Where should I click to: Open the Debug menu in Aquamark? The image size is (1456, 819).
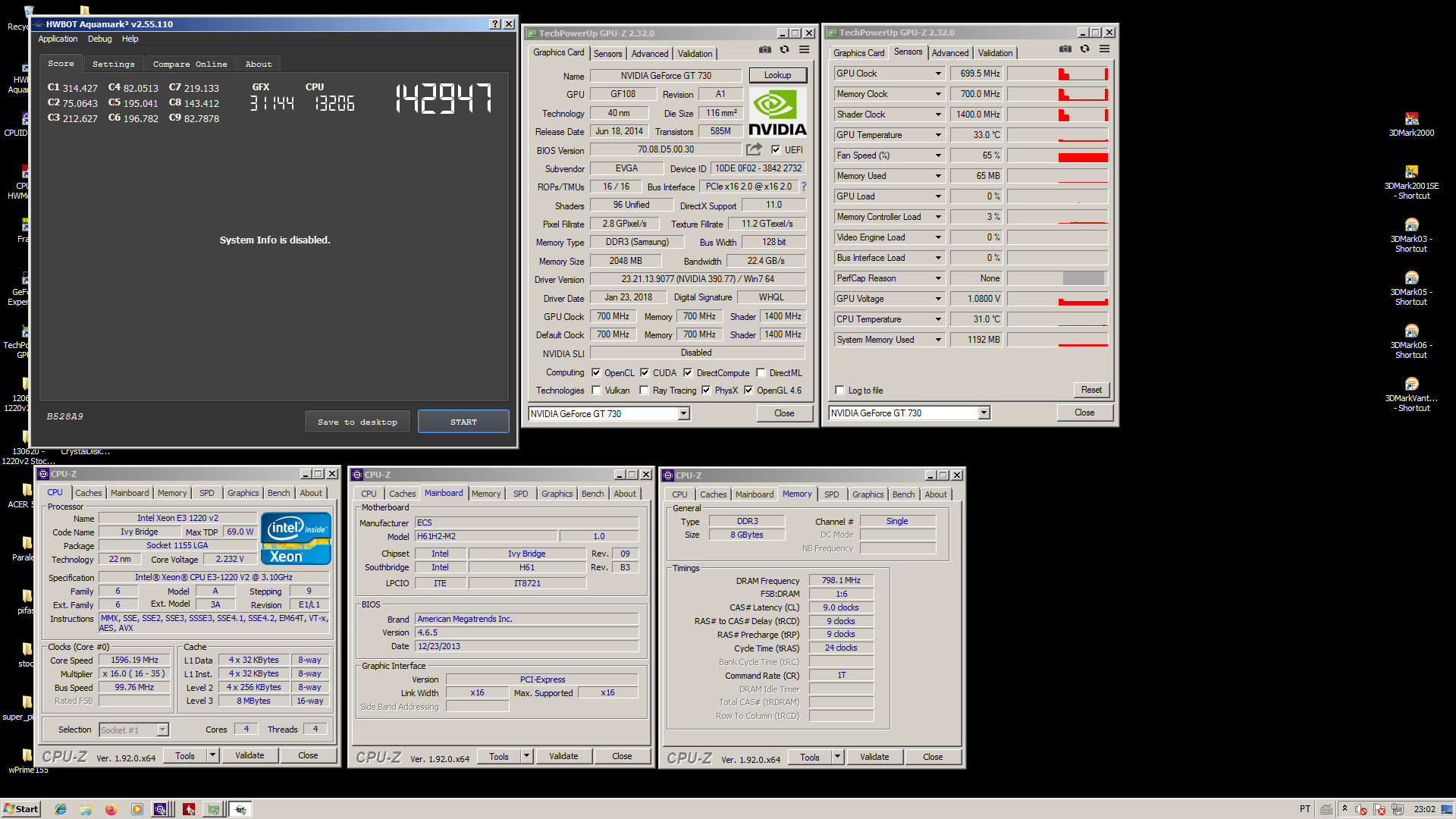click(99, 39)
